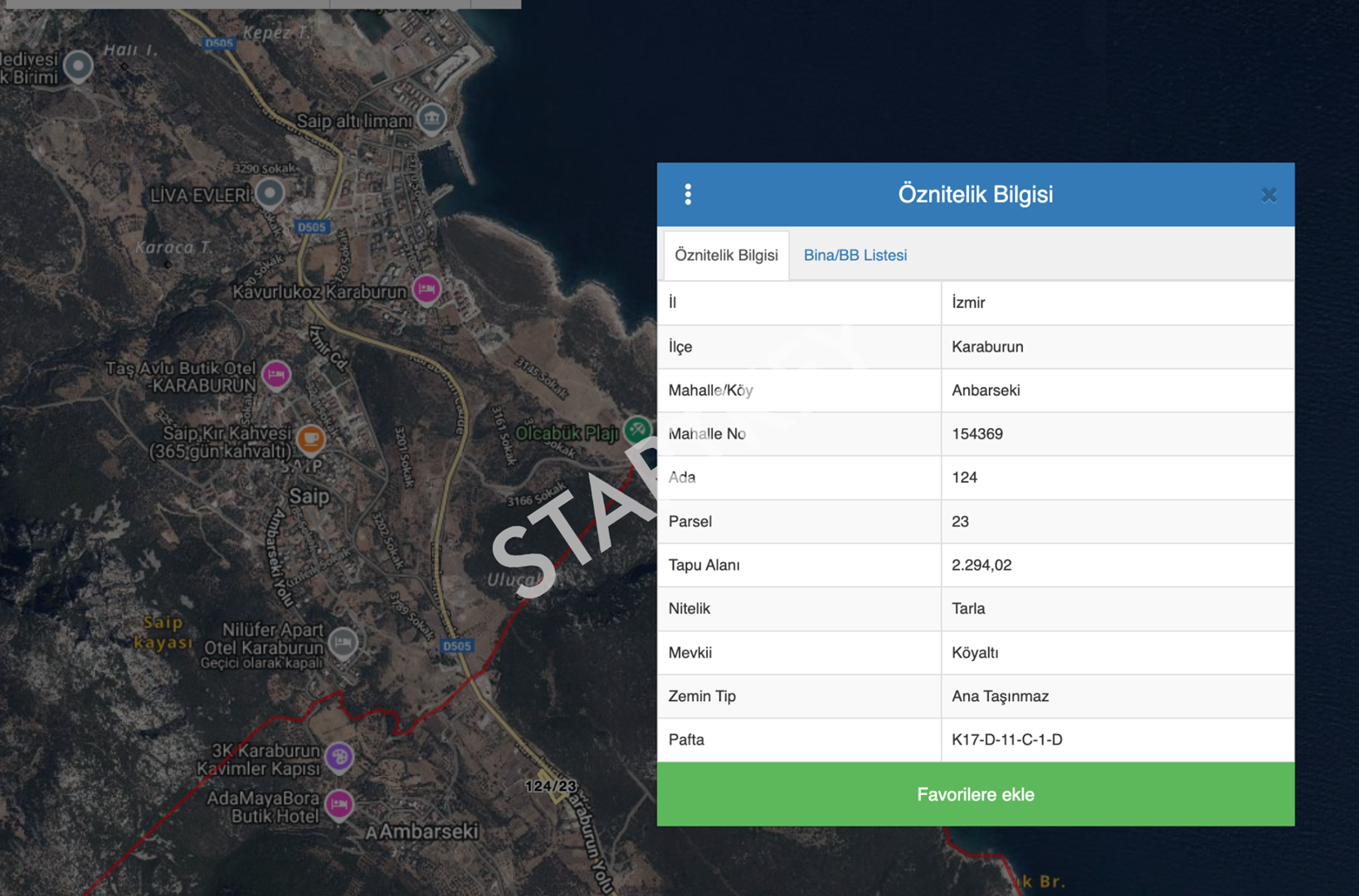Select the Öznitelik Bilgisi tab
The image size is (1359, 896).
tap(726, 256)
